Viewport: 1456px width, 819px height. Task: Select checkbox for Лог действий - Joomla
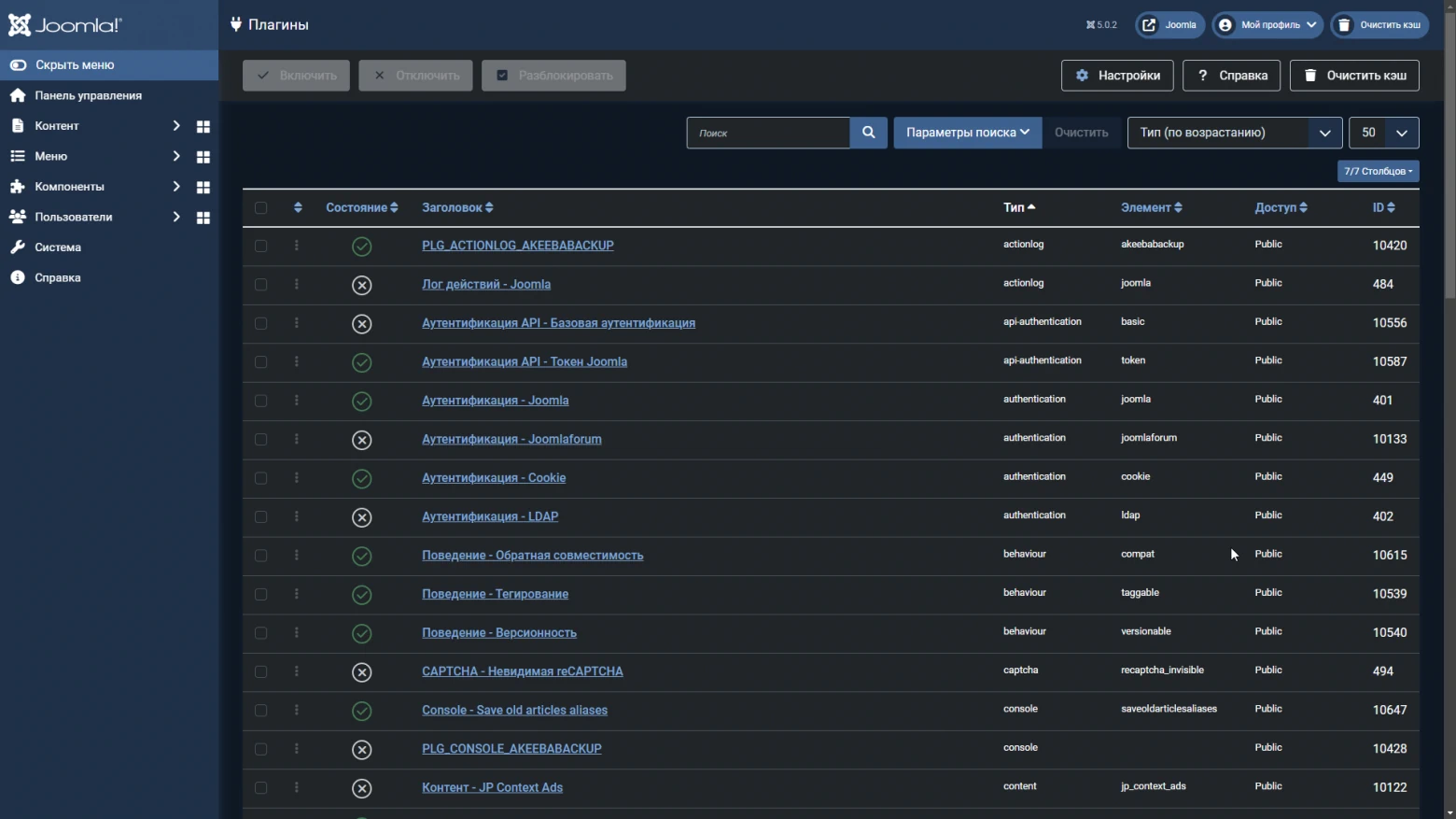point(260,285)
